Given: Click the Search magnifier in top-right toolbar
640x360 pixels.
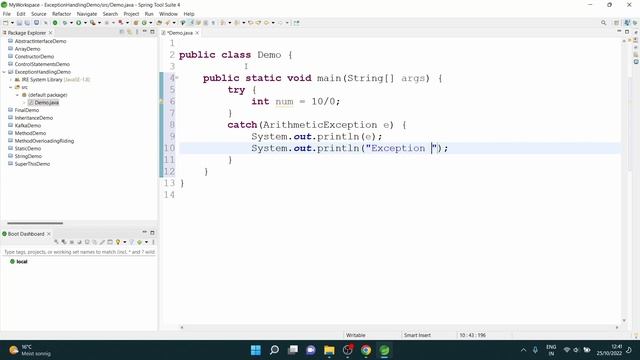Looking at the screenshot, I should pyautogui.click(x=603, y=23).
